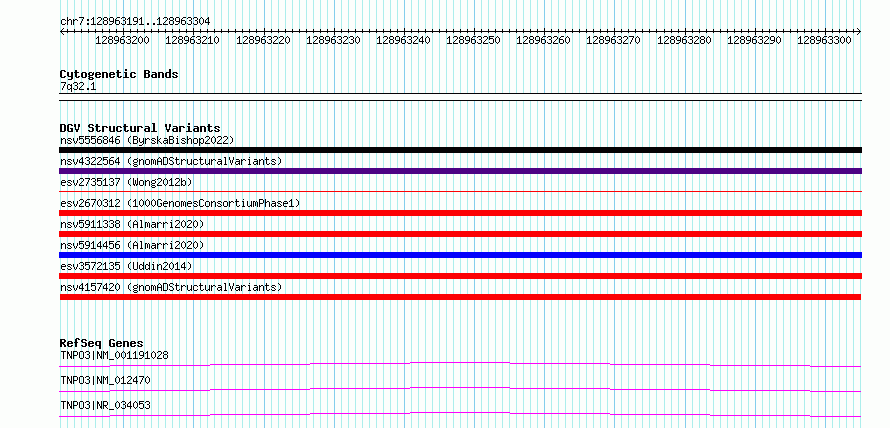
Task: Click the red esv2670312 variant bar
Action: coord(460,213)
